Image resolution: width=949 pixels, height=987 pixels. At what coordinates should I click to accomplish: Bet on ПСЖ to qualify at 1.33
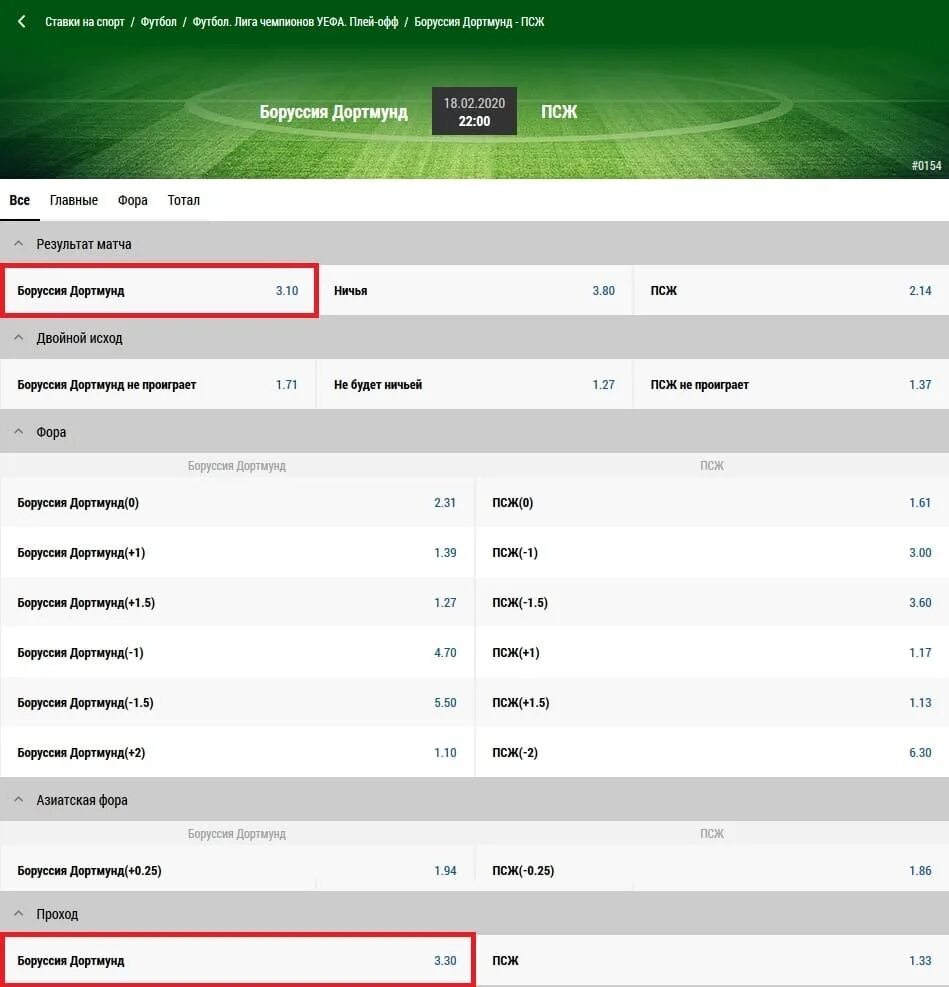[x=712, y=961]
